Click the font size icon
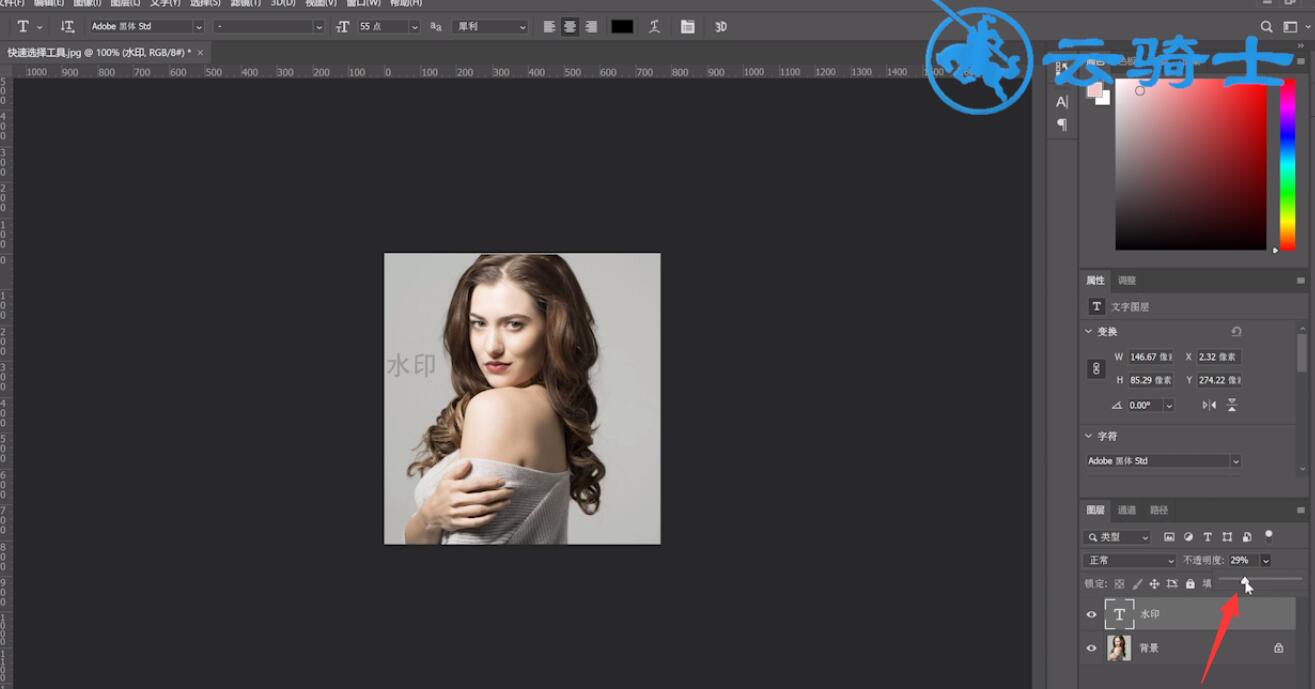1315x689 pixels. [x=343, y=27]
